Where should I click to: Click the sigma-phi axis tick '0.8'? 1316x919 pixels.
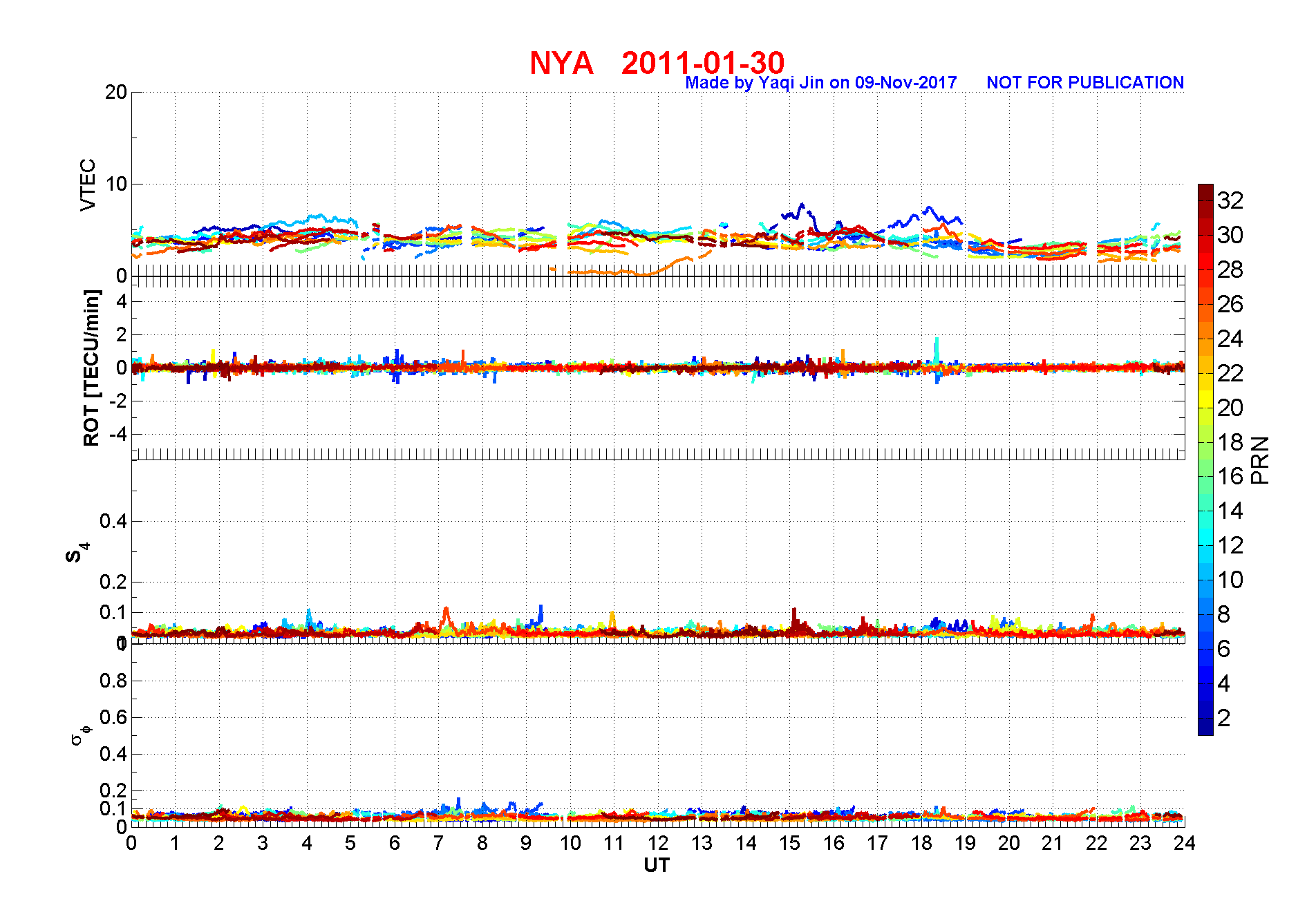click(x=113, y=681)
